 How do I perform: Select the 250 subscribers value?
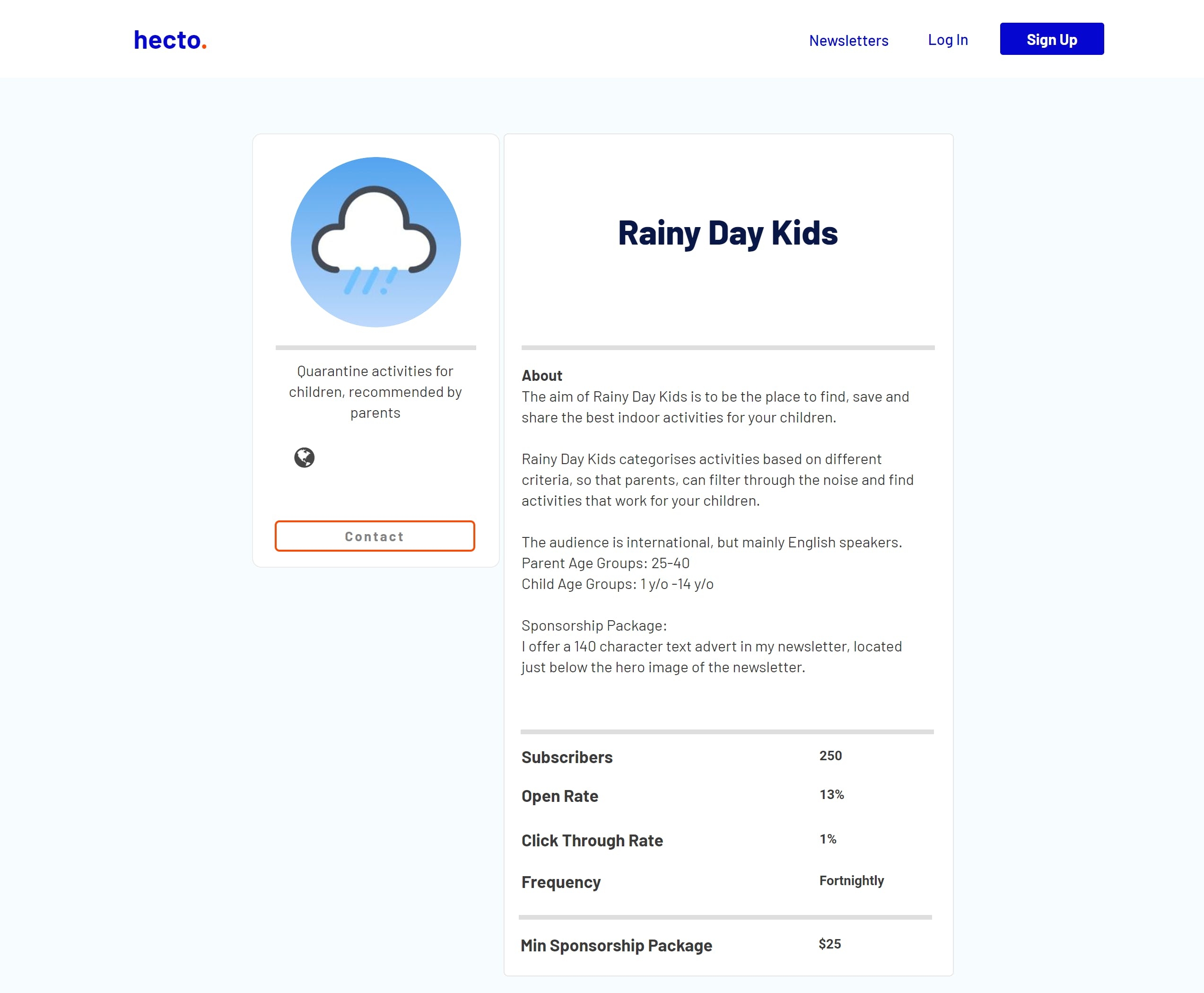(830, 756)
